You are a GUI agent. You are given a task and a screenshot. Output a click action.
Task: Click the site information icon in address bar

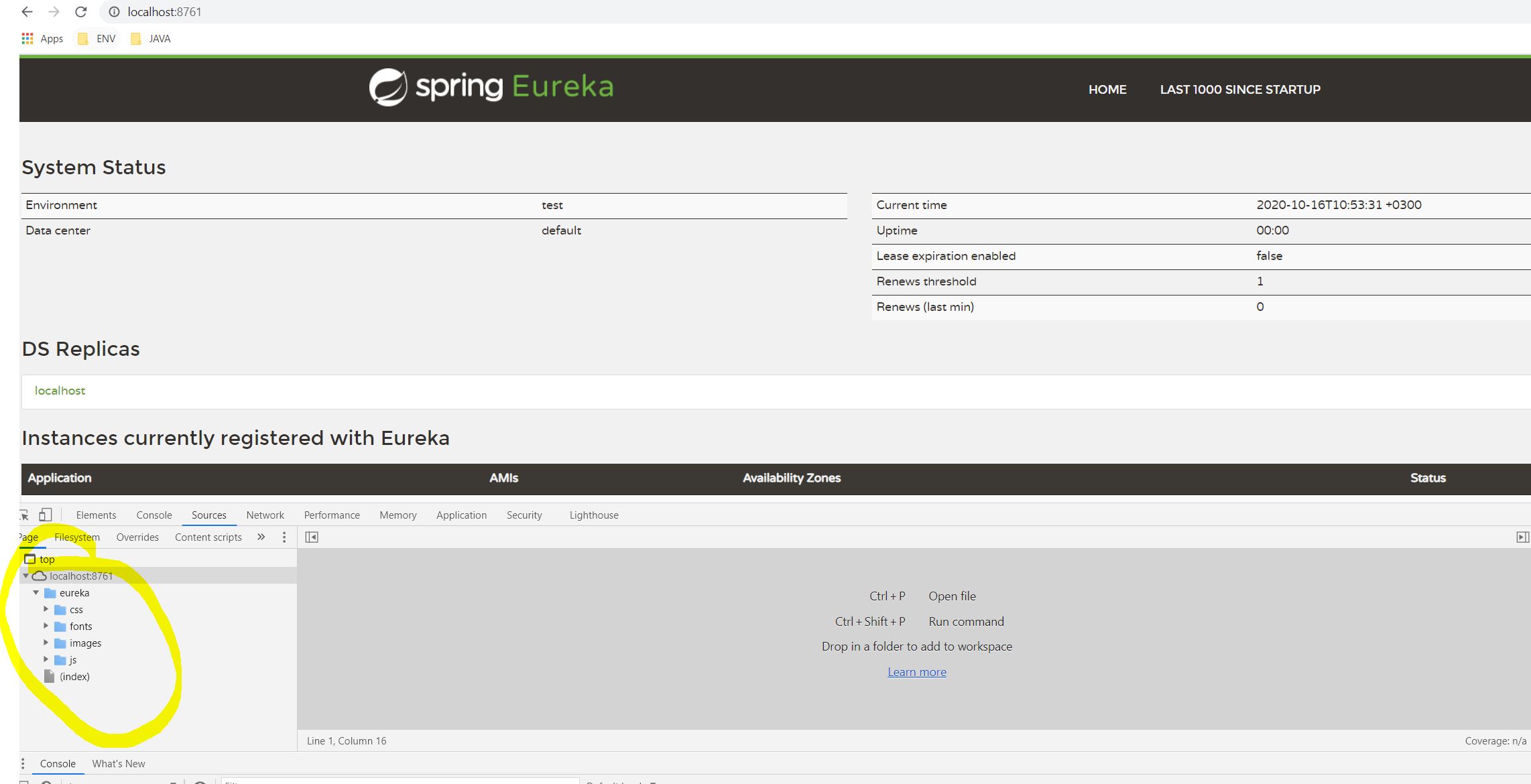114,12
